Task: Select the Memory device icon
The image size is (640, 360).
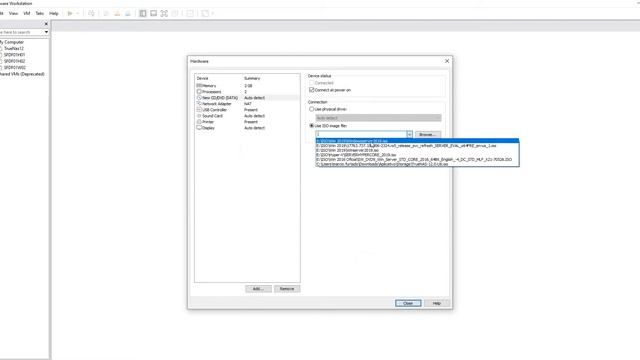Action: tap(199, 86)
